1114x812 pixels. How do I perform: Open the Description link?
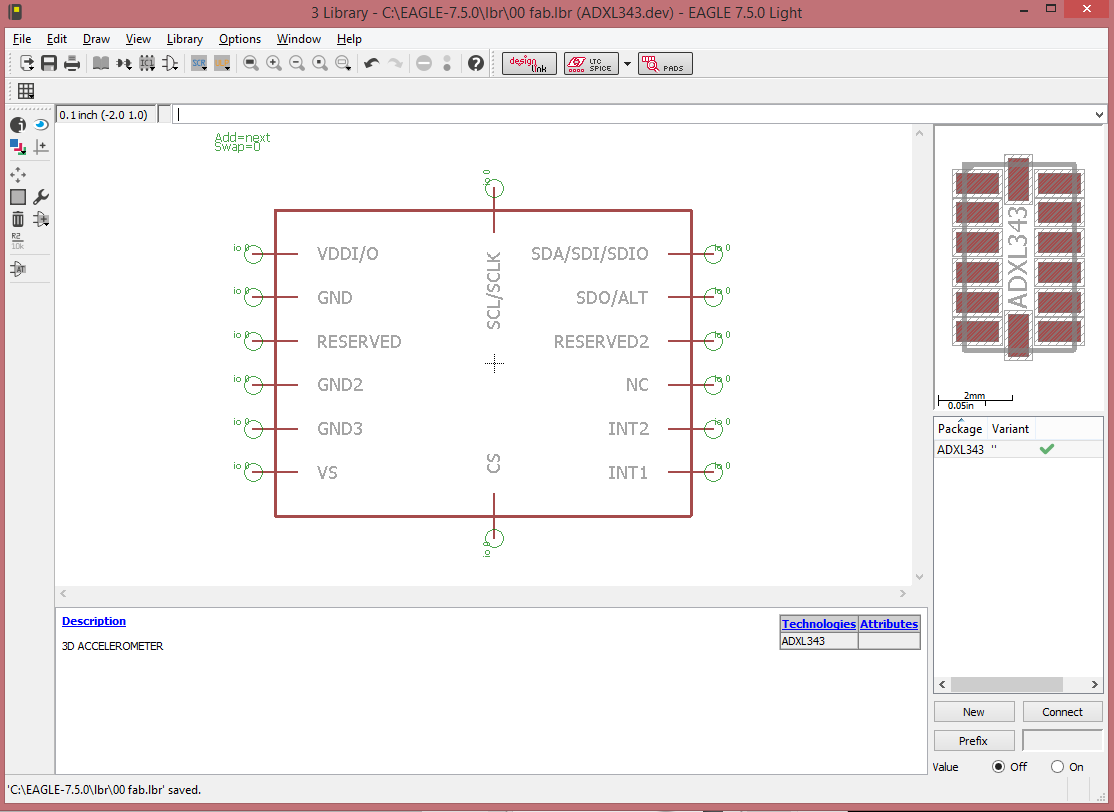(94, 621)
